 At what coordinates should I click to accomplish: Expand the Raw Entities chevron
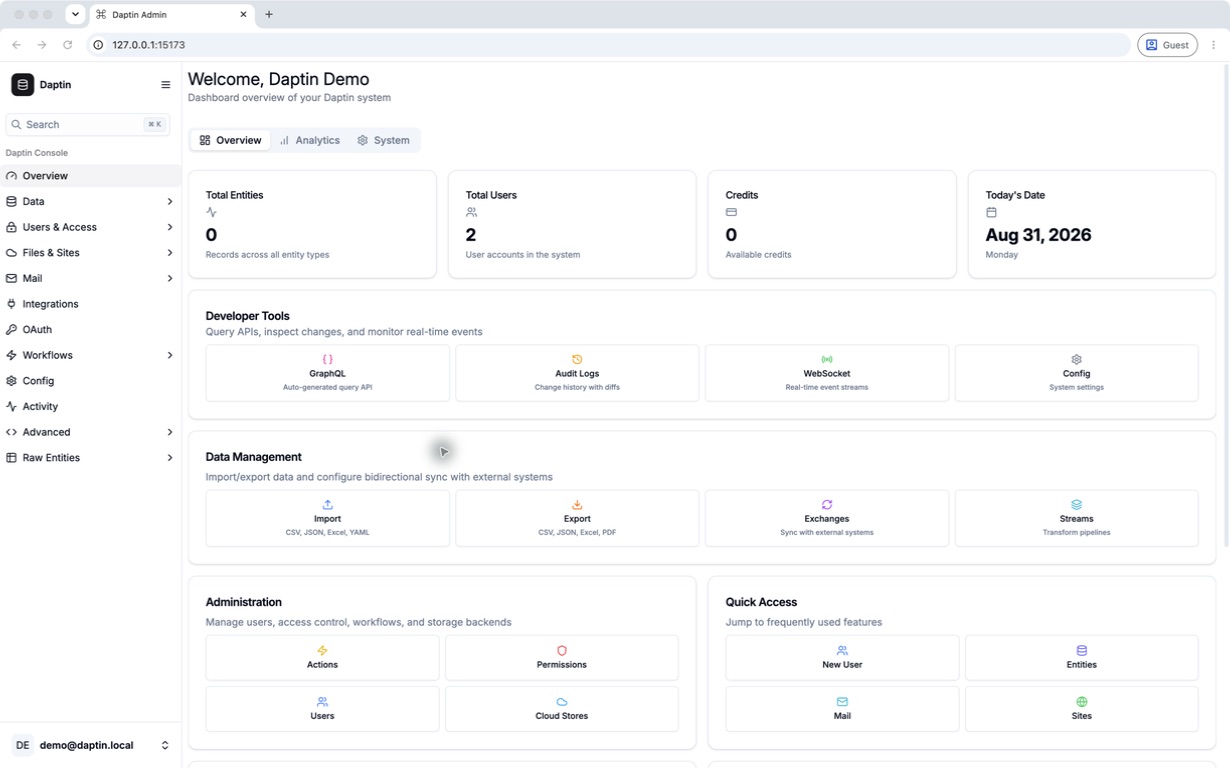coord(170,457)
